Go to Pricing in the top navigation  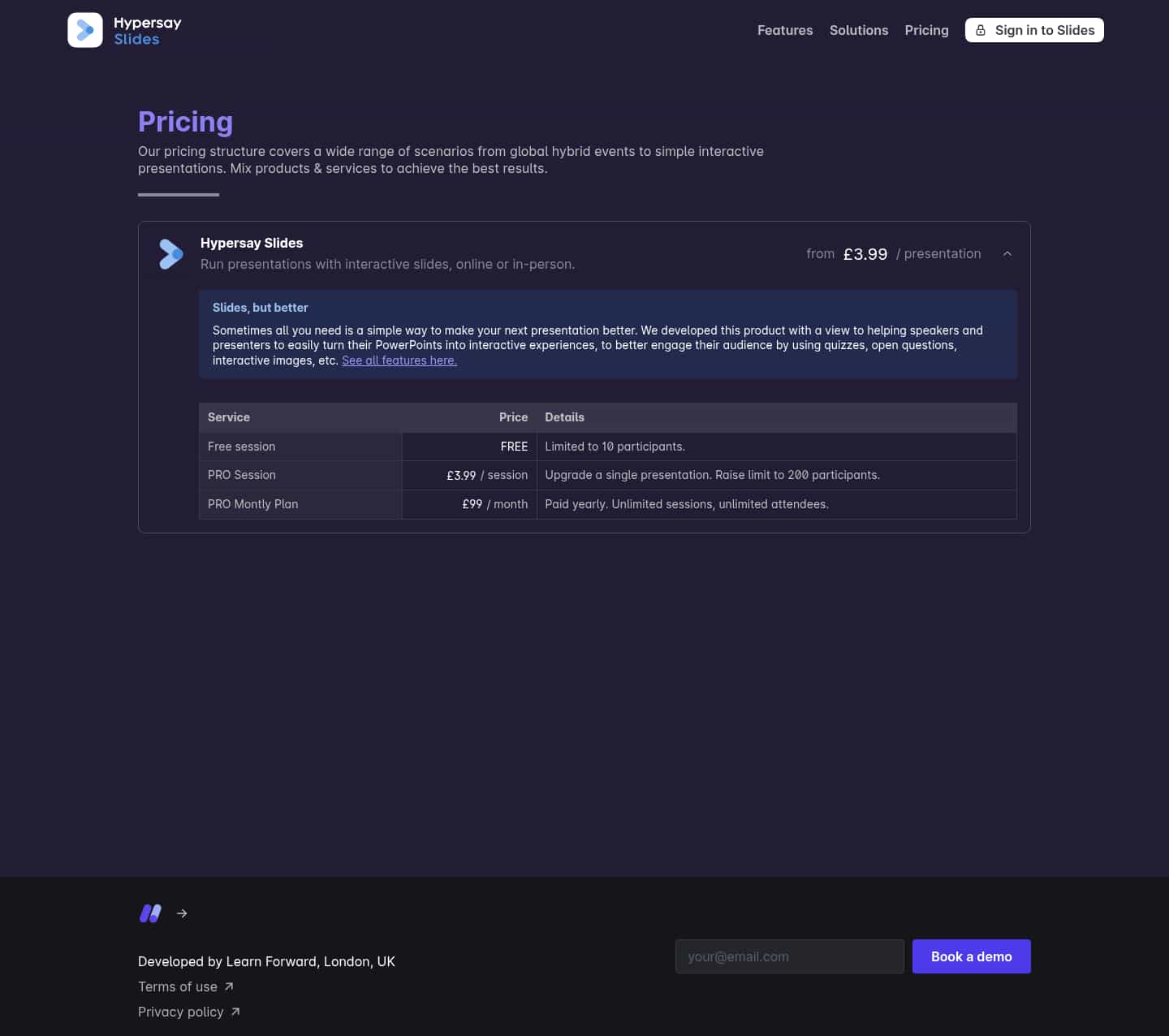coord(927,30)
